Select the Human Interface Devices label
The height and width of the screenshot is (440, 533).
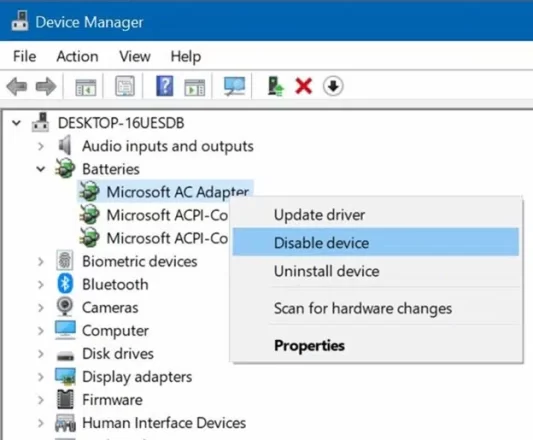coord(164,423)
